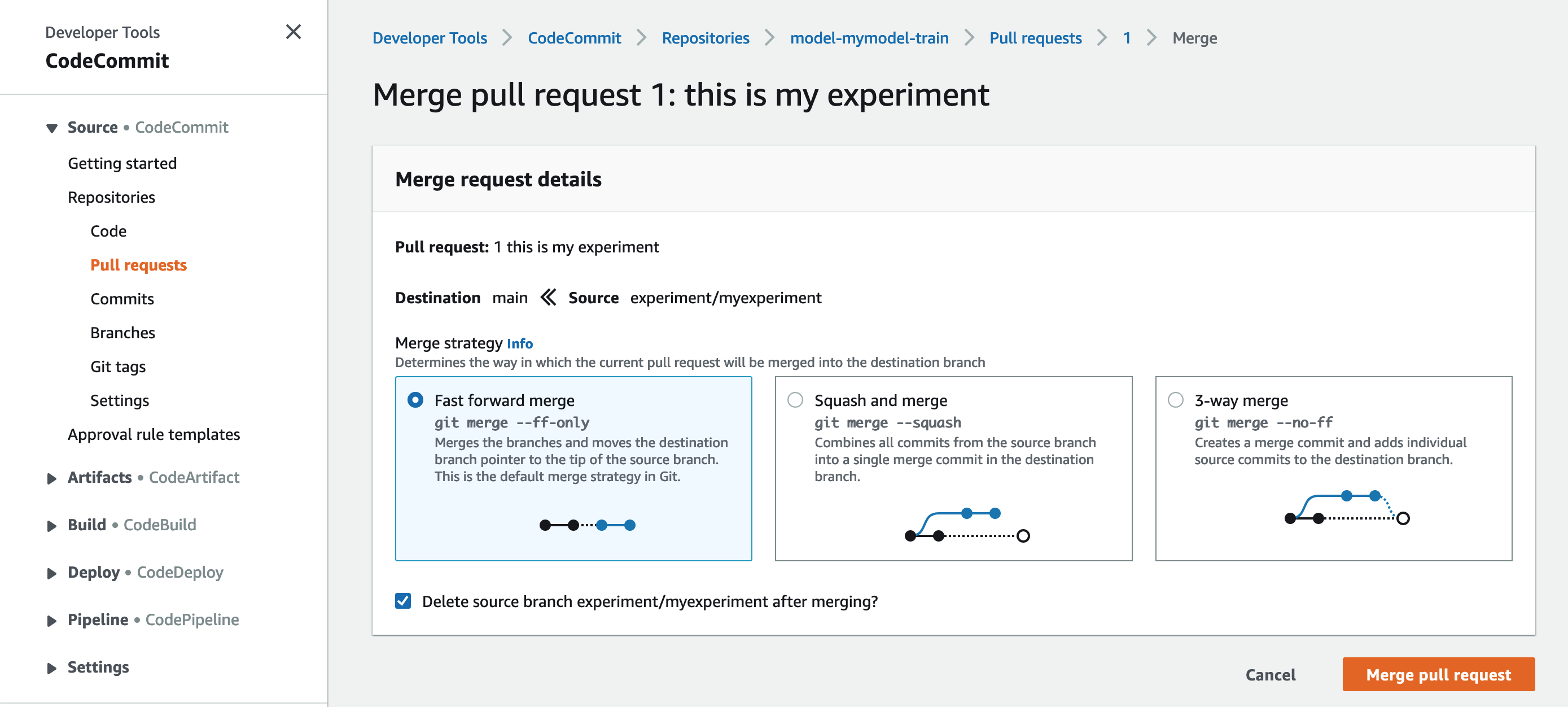Select the Fast forward merge radio button
Screen dimensions: 1568x707
pyautogui.click(x=415, y=400)
